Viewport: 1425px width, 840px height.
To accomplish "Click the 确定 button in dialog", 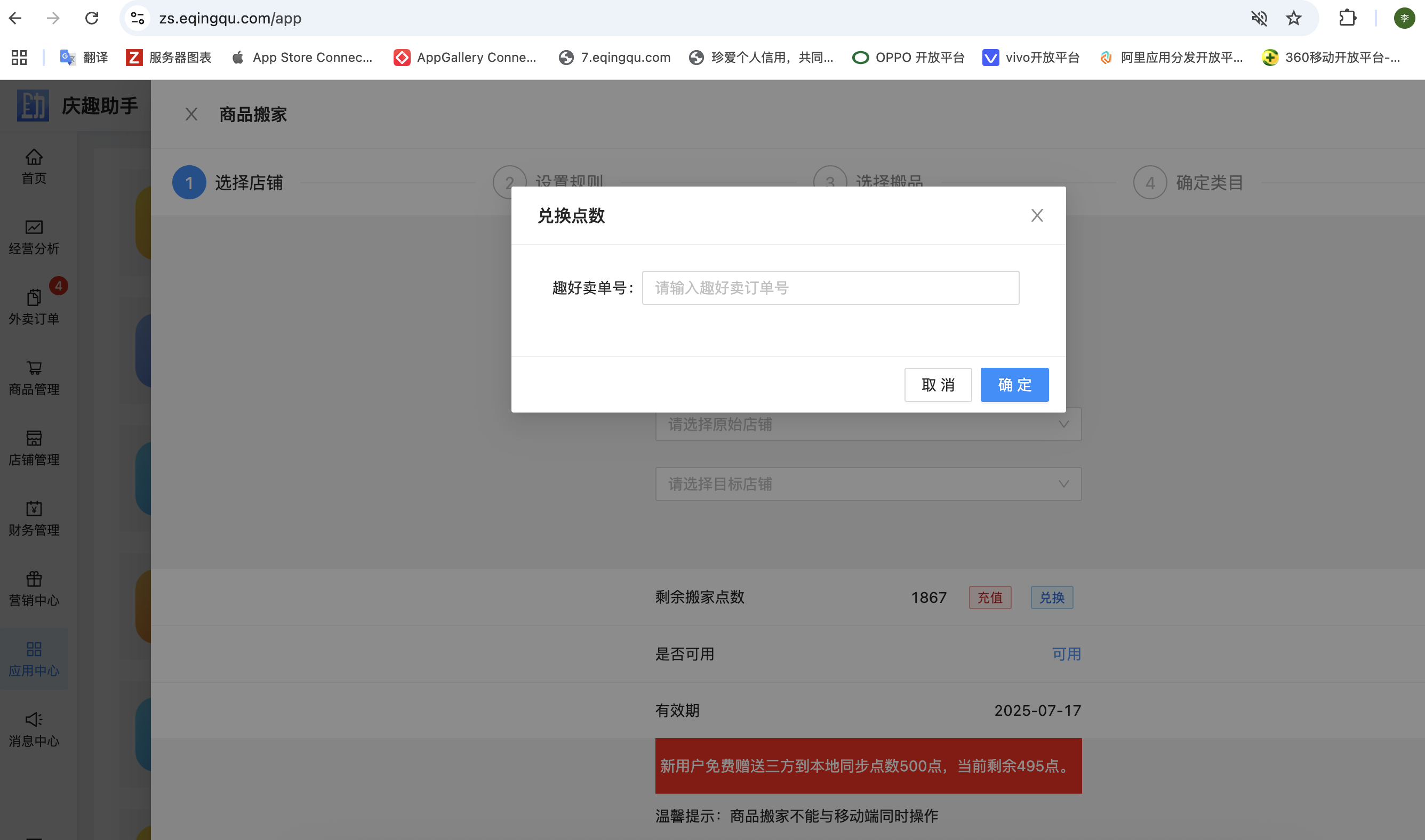I will tap(1014, 385).
